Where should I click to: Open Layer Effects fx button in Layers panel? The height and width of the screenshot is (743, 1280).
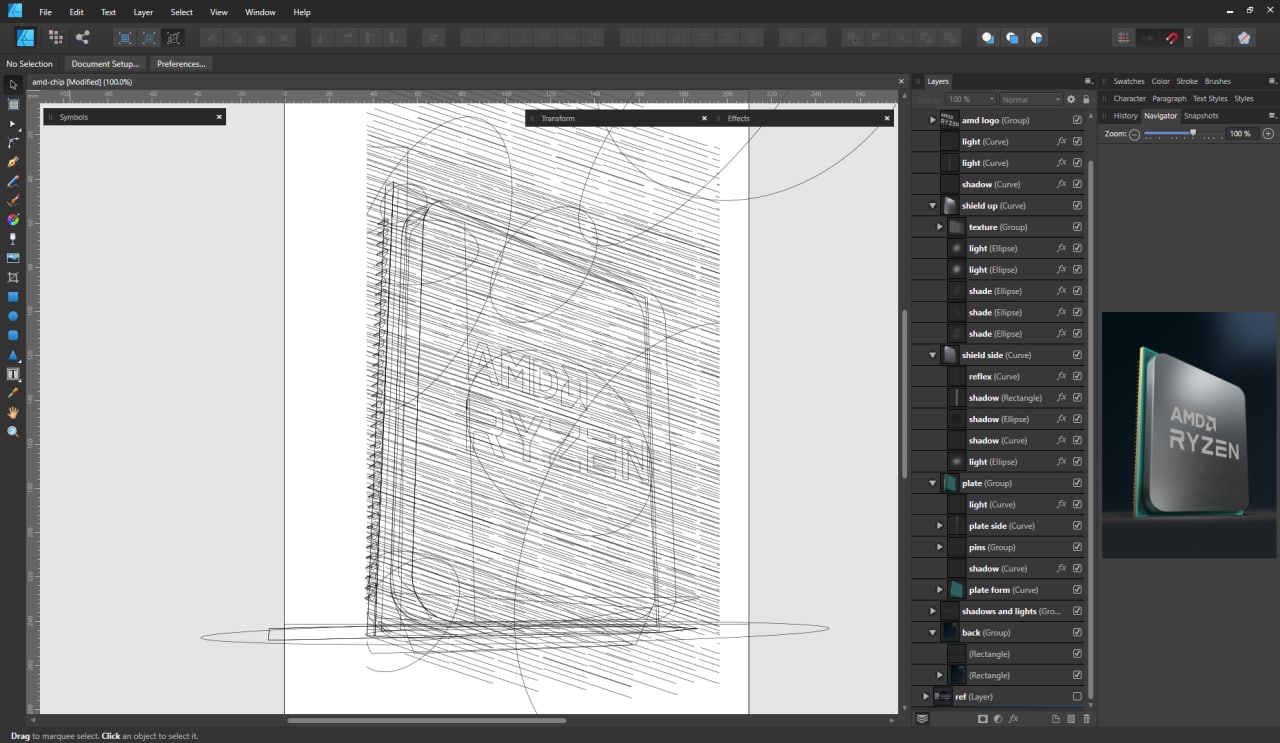point(1013,718)
